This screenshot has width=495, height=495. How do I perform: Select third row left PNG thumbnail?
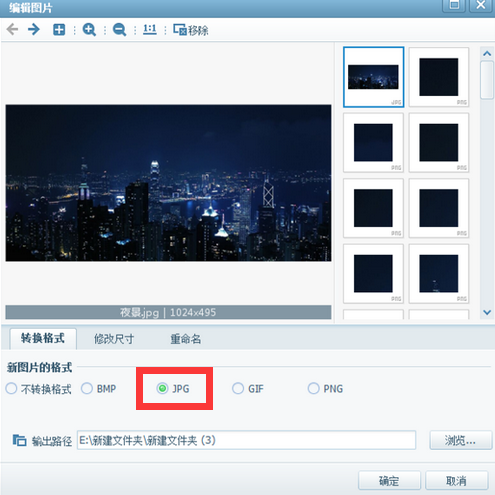[373, 208]
